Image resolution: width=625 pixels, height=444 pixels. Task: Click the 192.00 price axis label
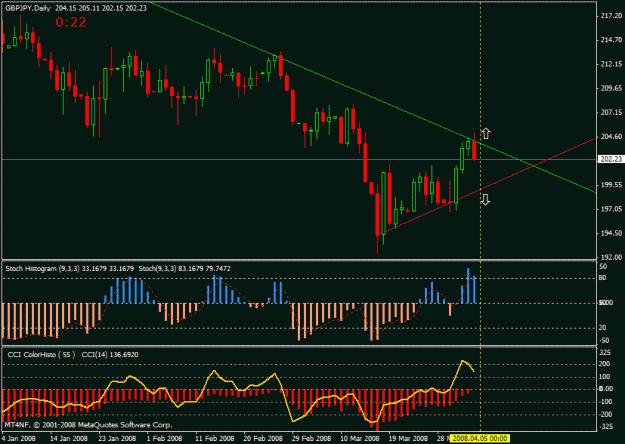(611, 257)
